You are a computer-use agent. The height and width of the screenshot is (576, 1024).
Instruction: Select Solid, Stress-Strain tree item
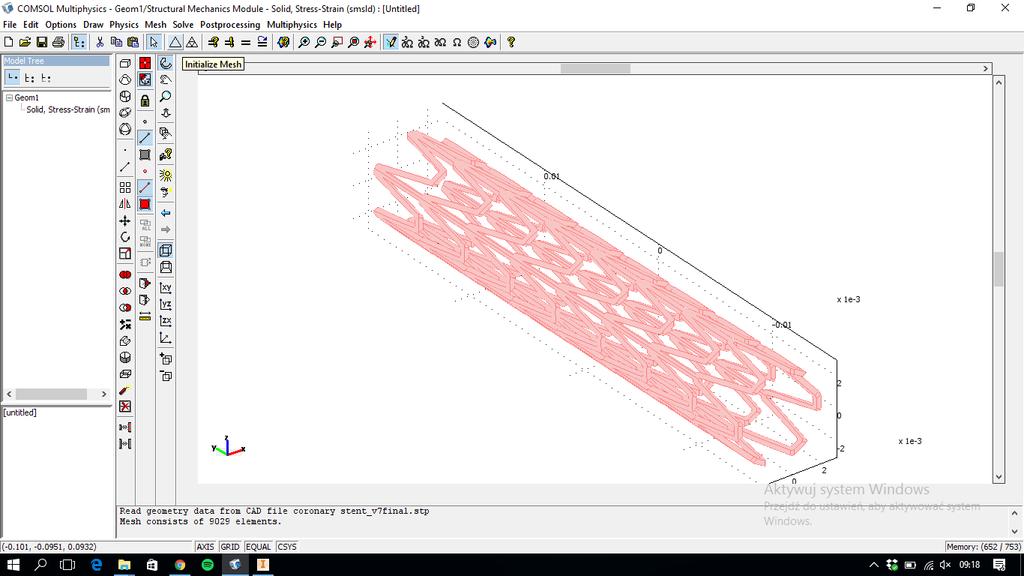coord(68,110)
